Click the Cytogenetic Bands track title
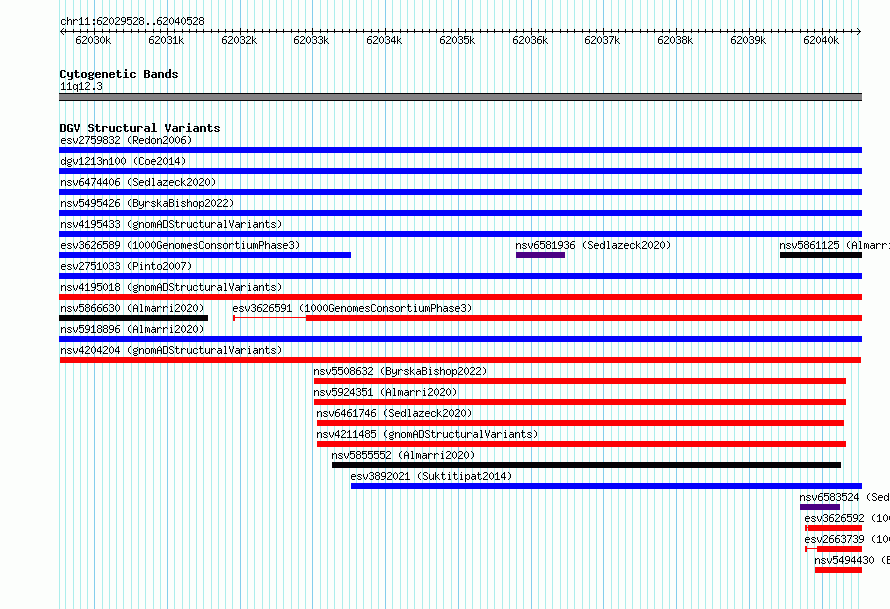This screenshot has width=890, height=609. click(x=119, y=74)
